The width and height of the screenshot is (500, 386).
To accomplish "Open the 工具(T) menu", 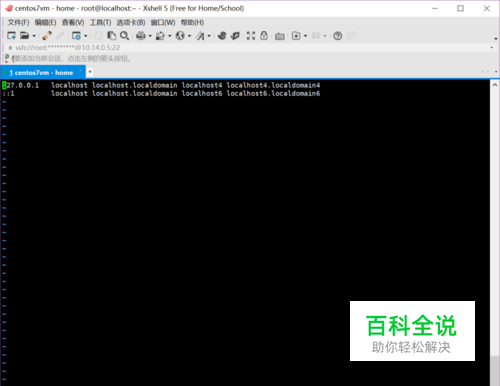I will point(100,22).
